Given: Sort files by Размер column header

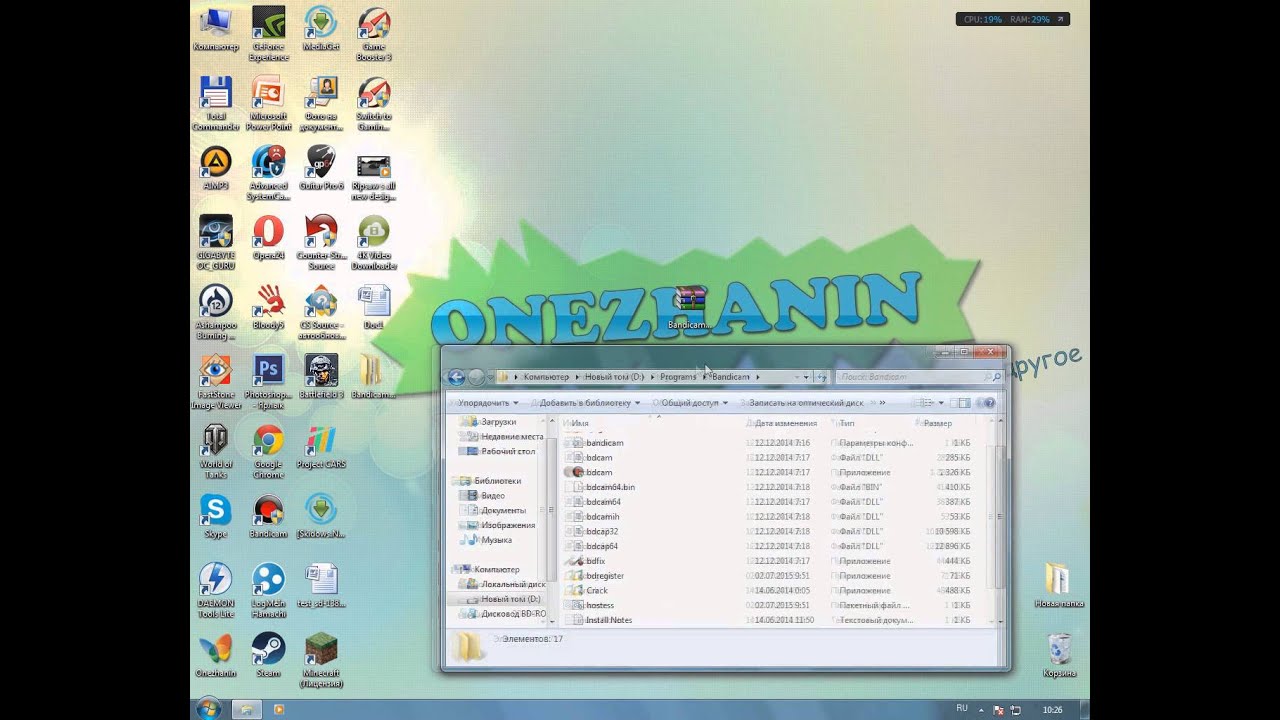Looking at the screenshot, I should (x=938, y=423).
